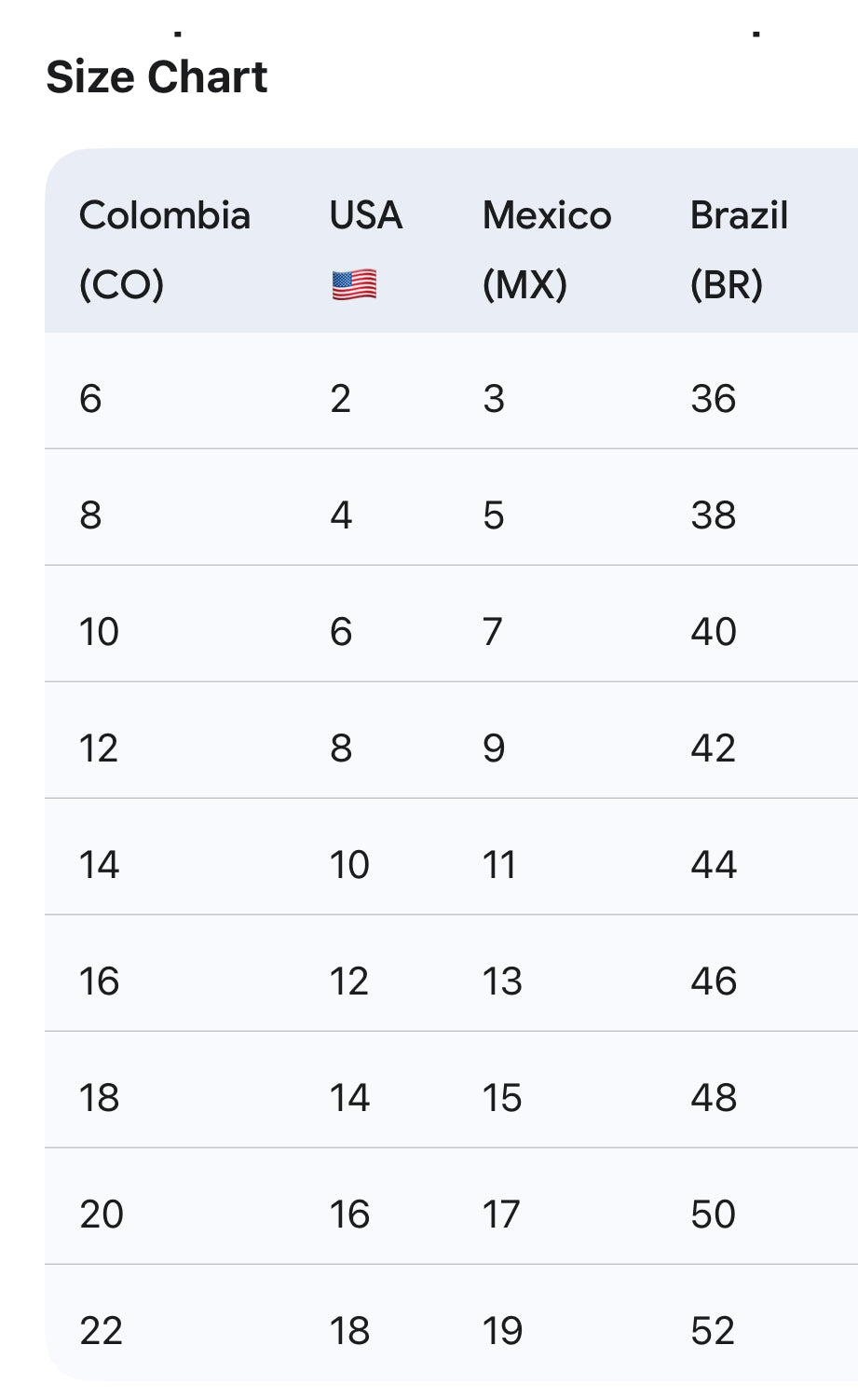
Task: Click Colombia size 8 cell
Action: tap(90, 515)
